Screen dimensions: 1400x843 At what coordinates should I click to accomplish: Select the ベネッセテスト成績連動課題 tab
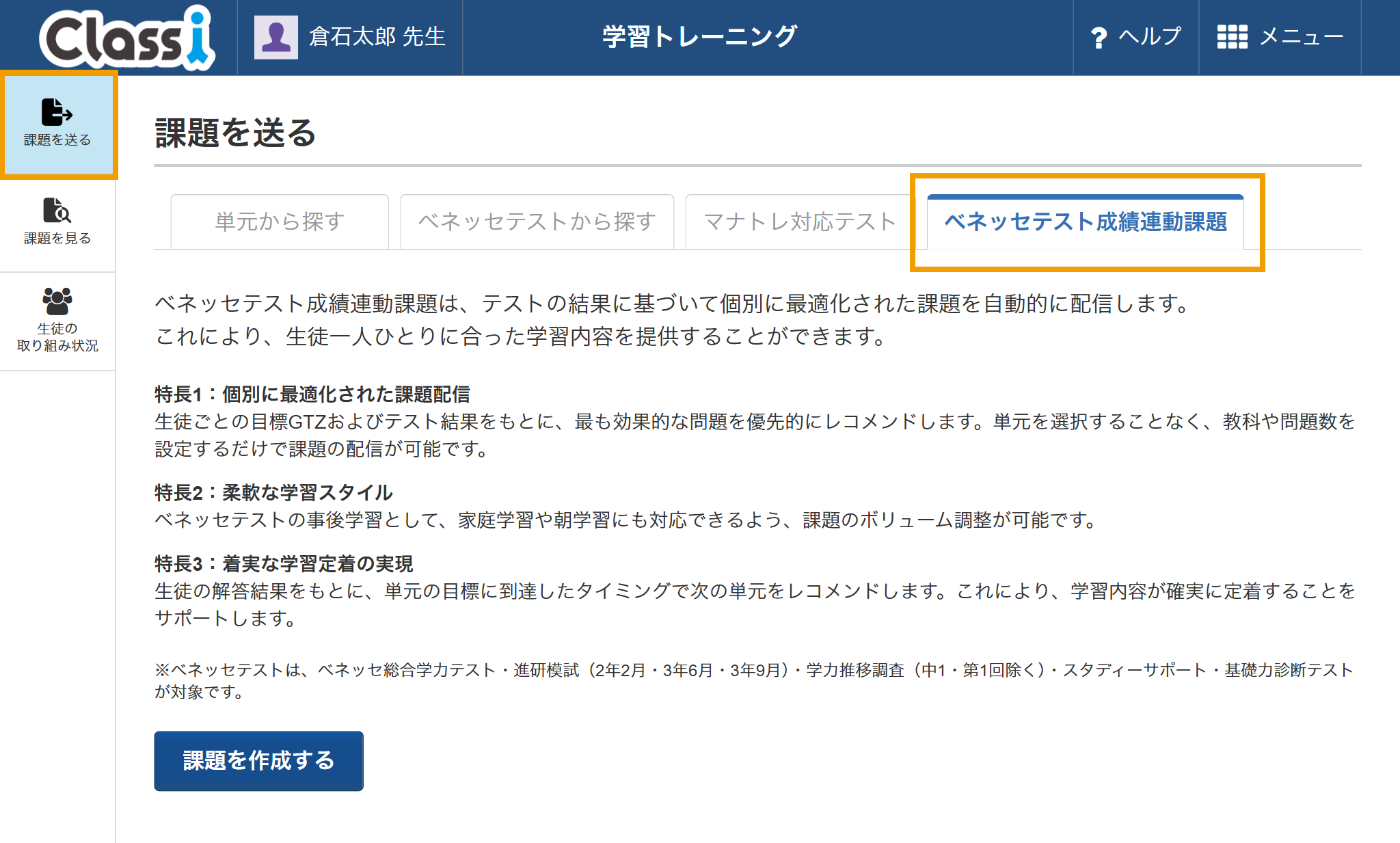pyautogui.click(x=1086, y=222)
